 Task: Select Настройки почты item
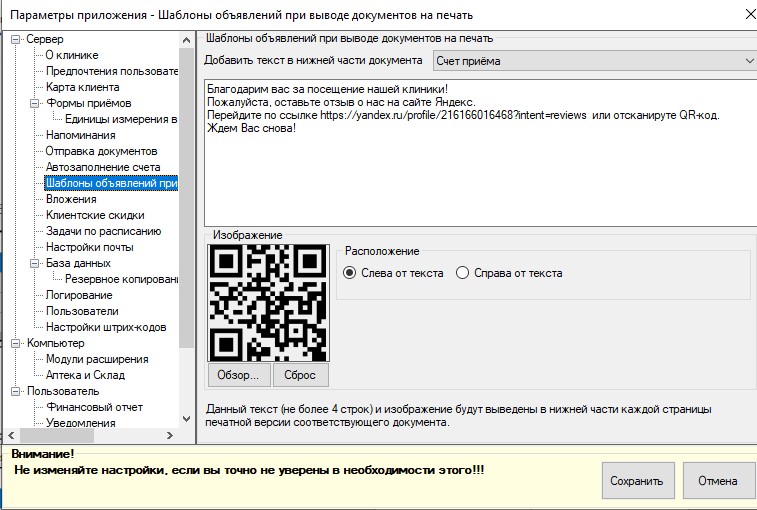[x=90, y=247]
